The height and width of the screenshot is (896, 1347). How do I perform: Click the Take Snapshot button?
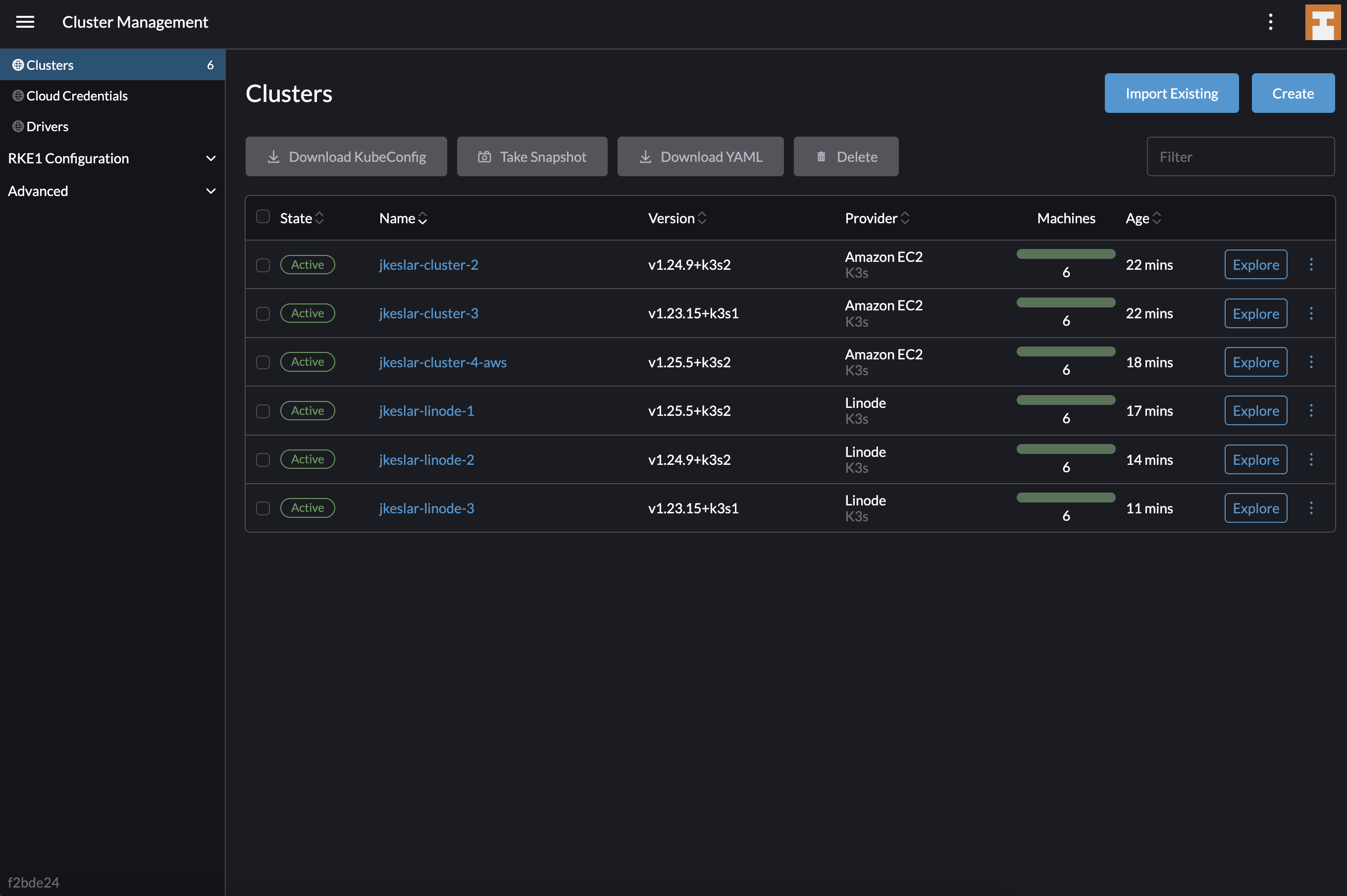(x=532, y=156)
